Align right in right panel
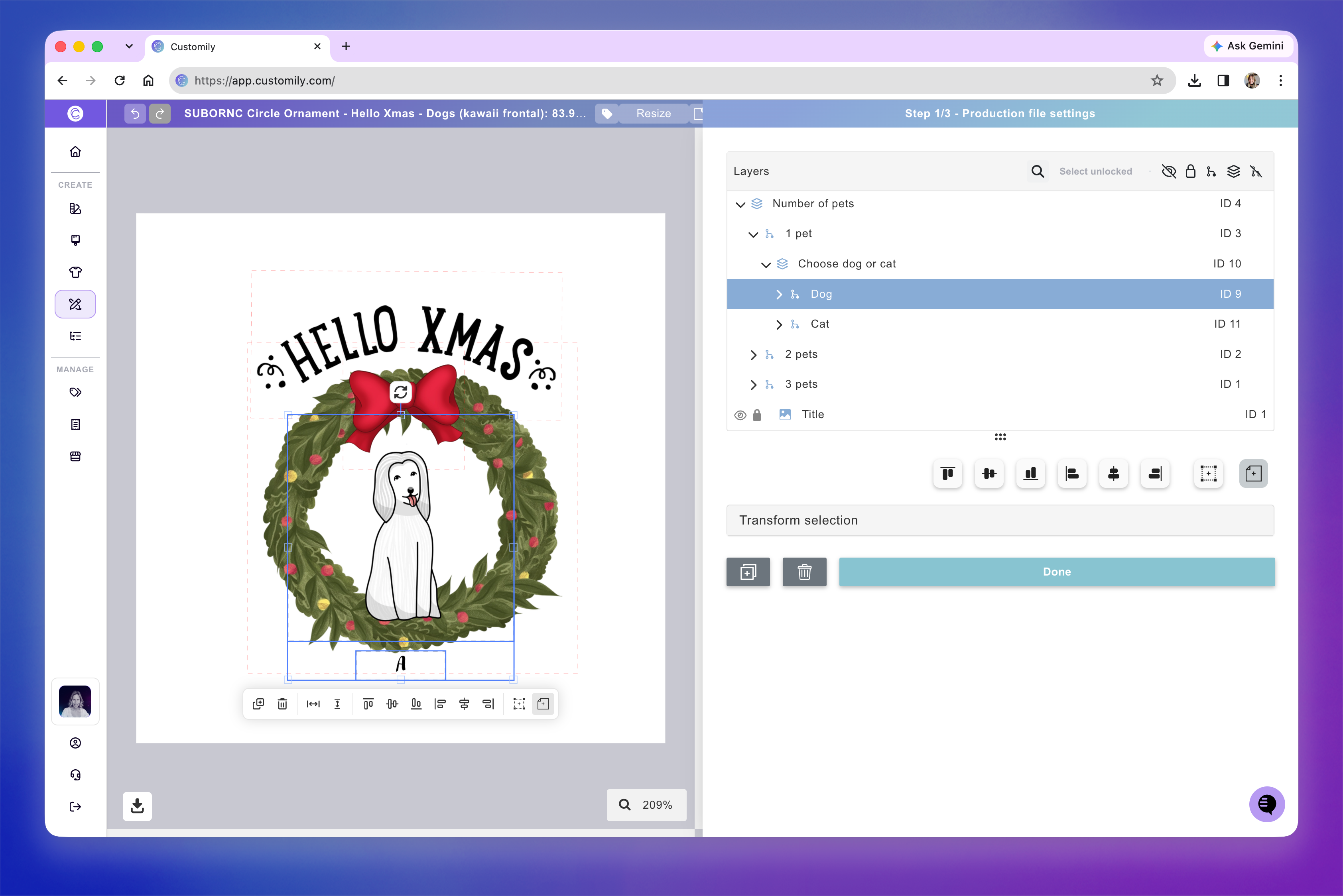The width and height of the screenshot is (1343, 896). (x=1155, y=473)
